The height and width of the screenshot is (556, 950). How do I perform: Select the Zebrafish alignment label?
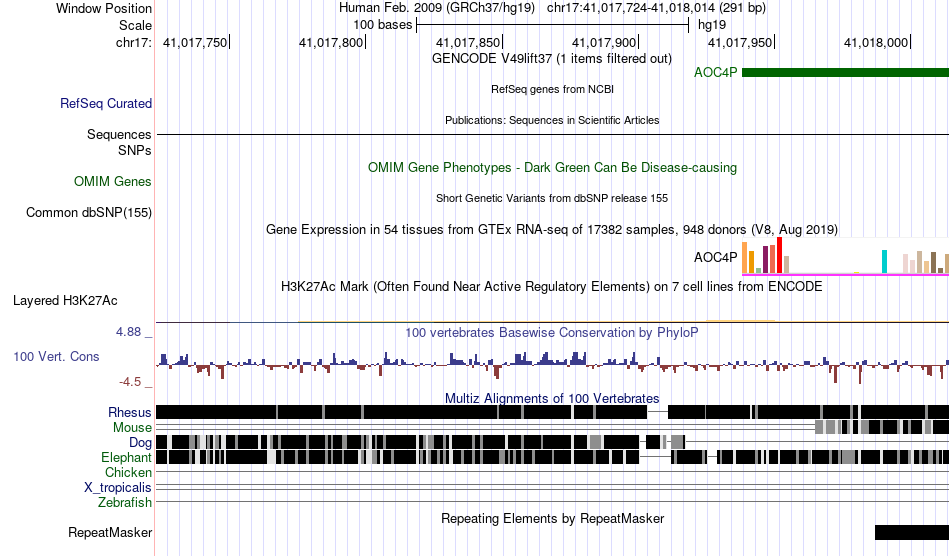(x=125, y=503)
